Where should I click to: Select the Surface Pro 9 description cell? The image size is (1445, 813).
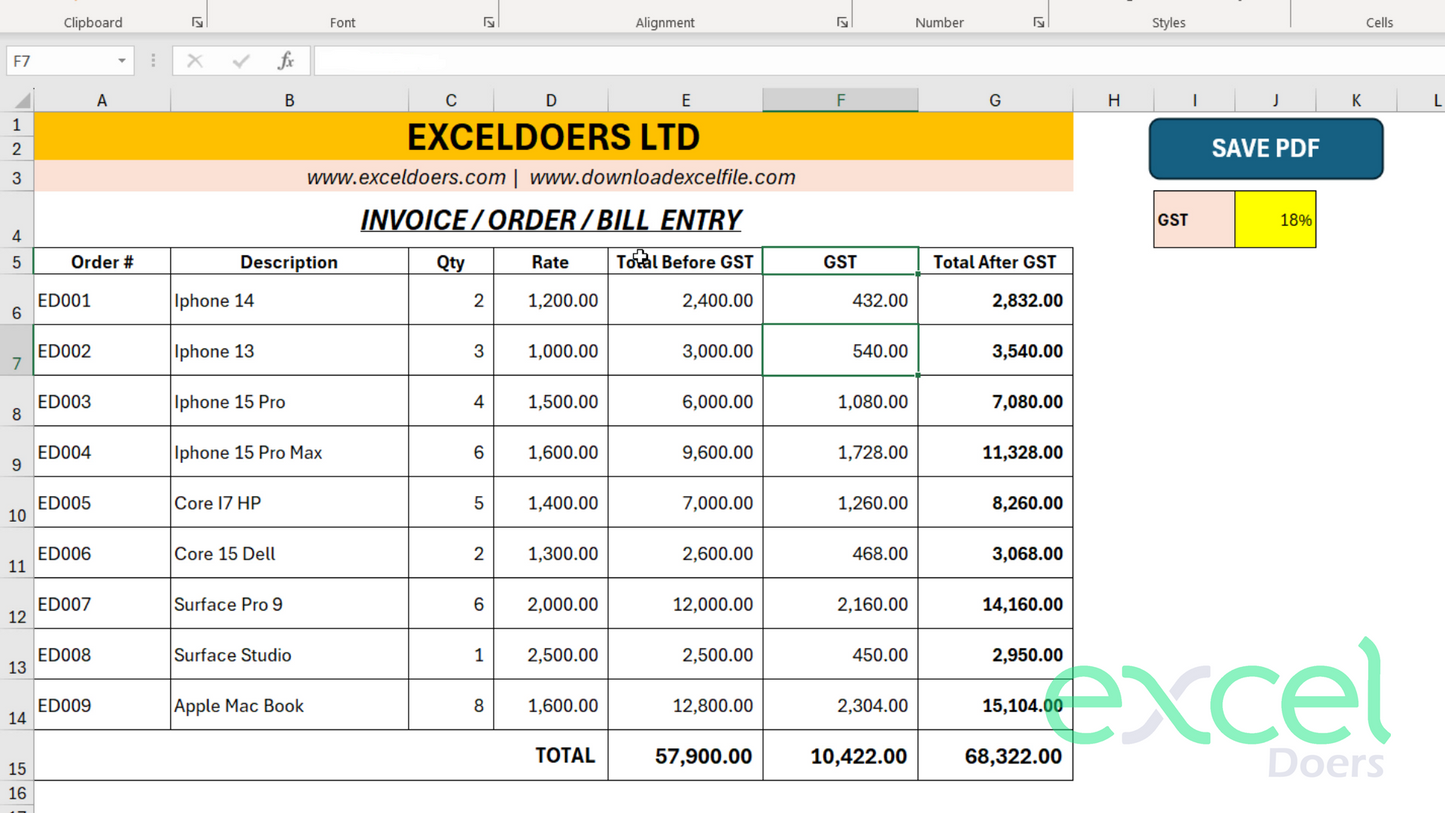click(289, 604)
